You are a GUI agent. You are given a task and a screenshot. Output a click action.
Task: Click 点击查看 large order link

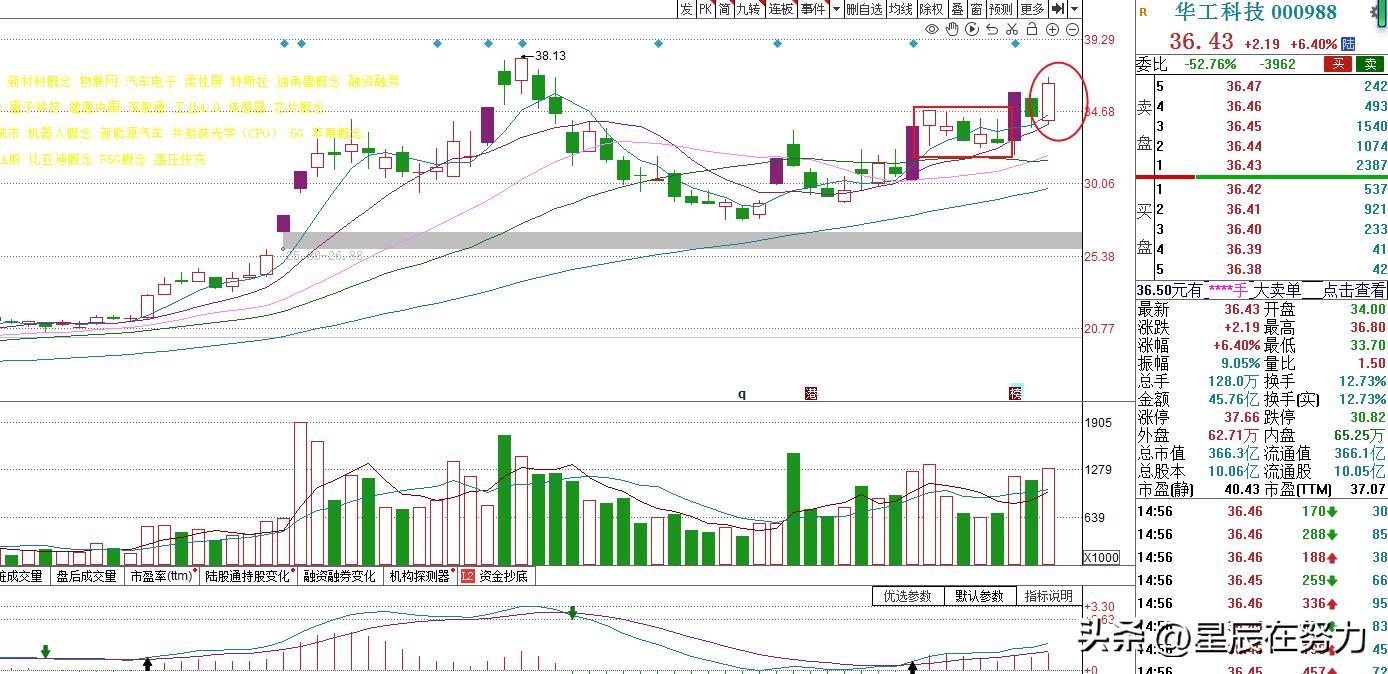(x=1355, y=290)
